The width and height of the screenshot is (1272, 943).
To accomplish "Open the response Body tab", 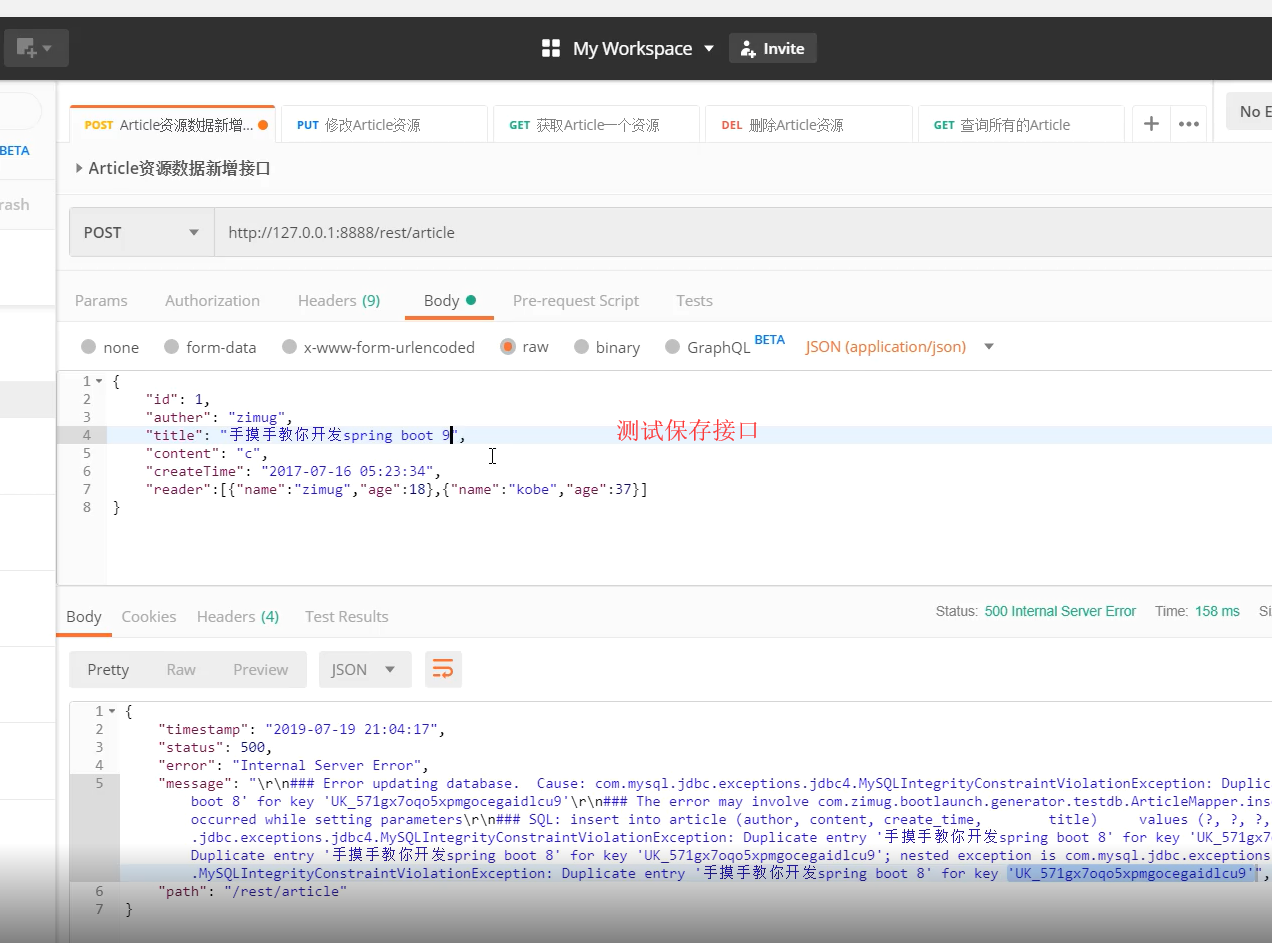I will [x=84, y=616].
